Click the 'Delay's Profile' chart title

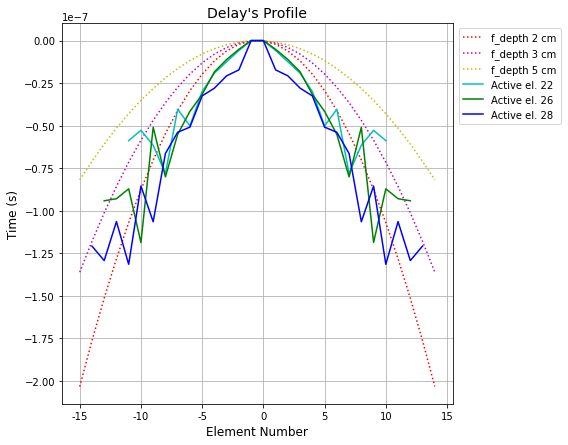click(257, 13)
